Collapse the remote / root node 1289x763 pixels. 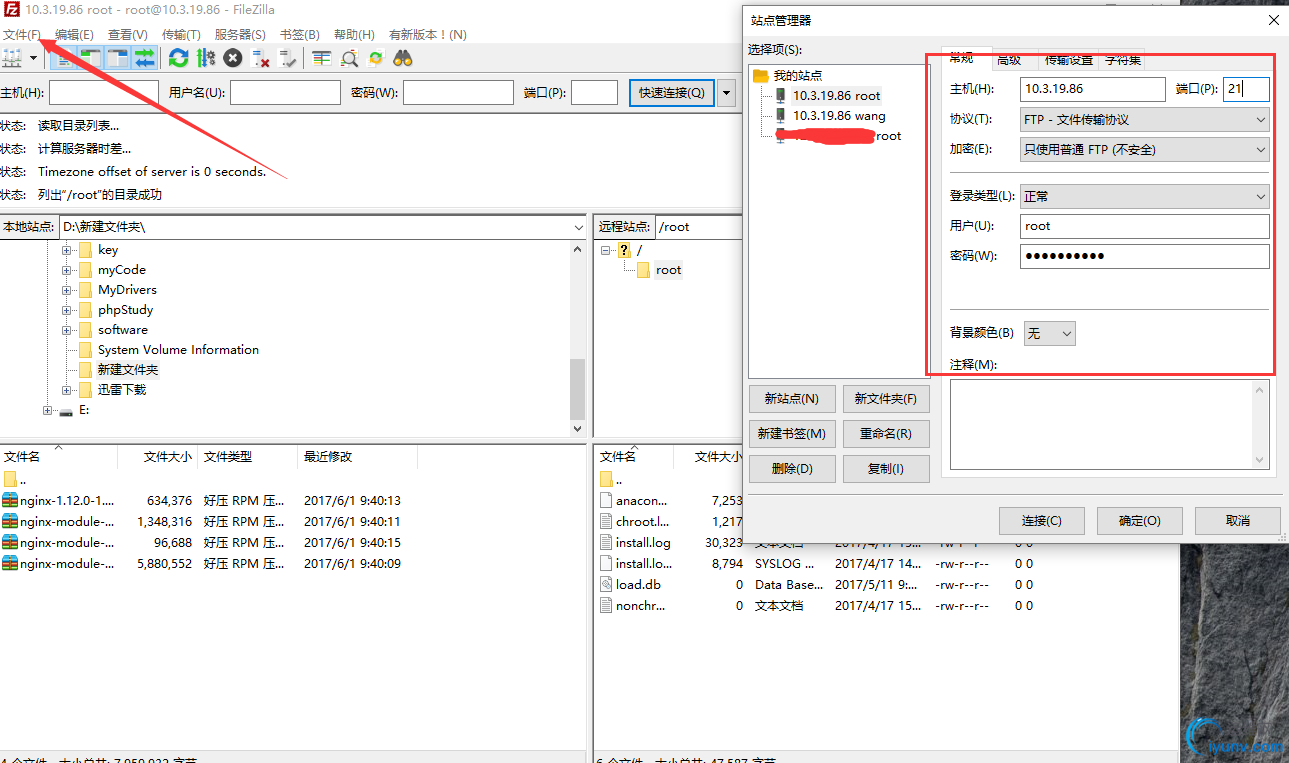tap(606, 250)
